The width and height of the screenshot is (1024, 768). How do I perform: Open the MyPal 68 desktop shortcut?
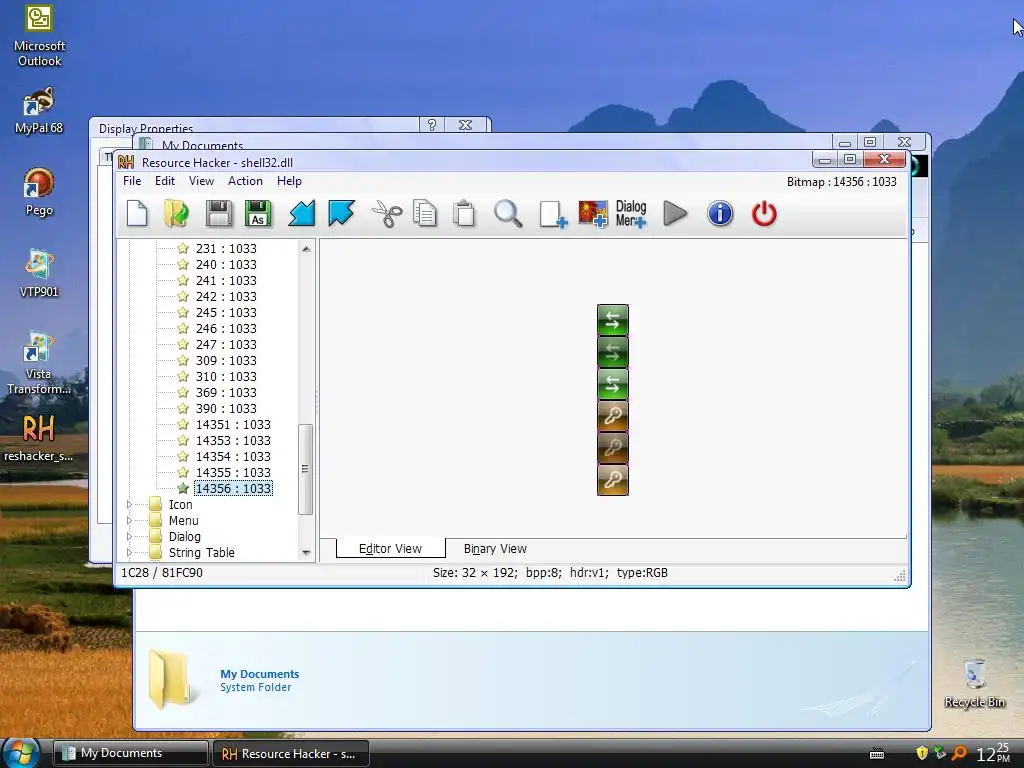[39, 111]
